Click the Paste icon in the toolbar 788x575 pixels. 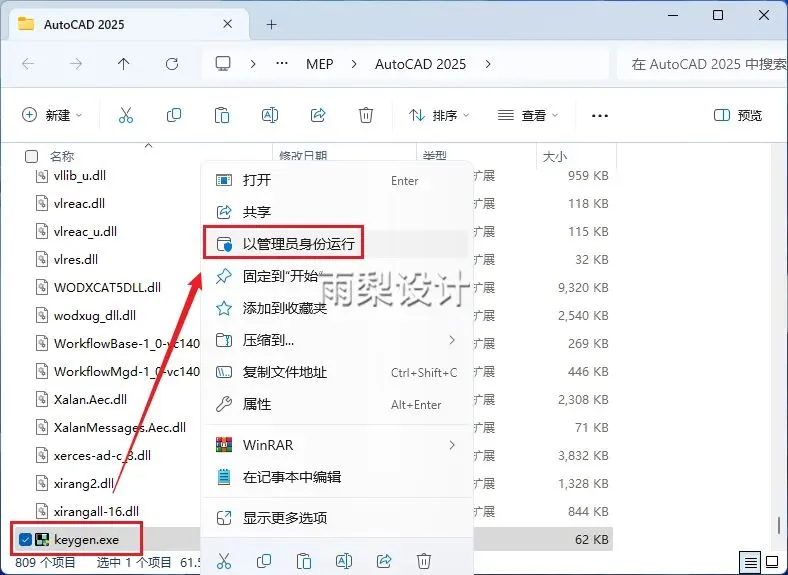222,115
